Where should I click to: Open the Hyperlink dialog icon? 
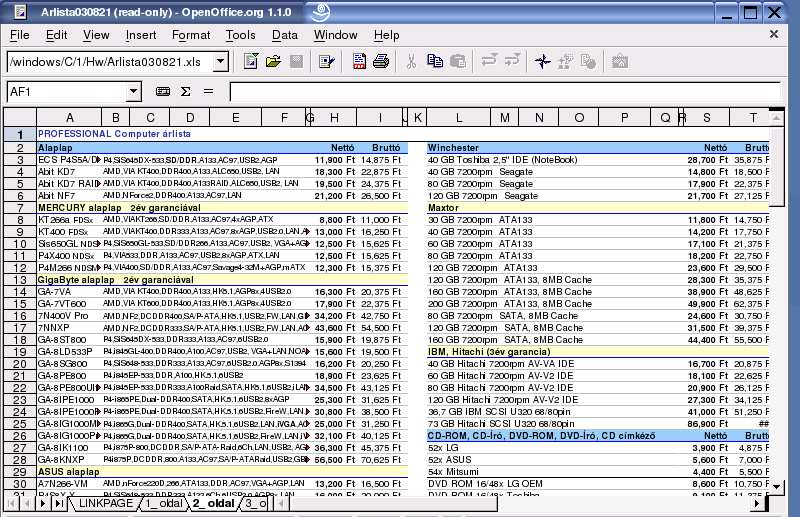coord(588,62)
